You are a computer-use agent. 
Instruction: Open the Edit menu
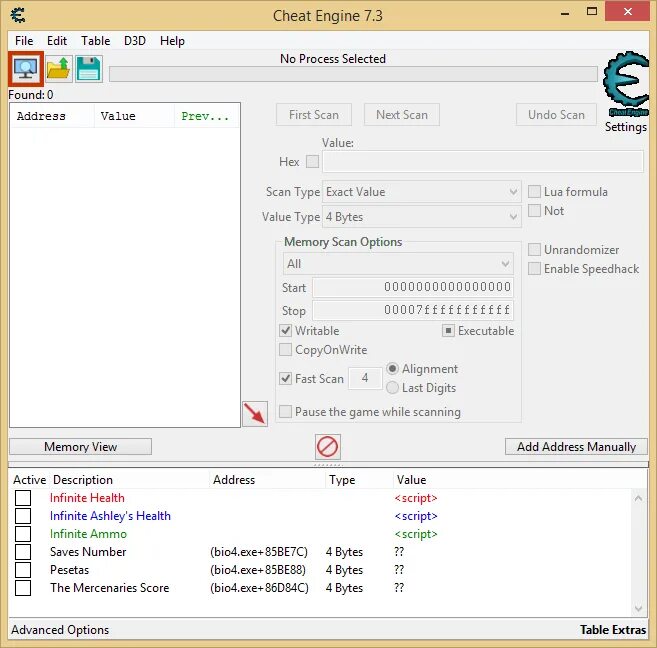[x=57, y=41]
